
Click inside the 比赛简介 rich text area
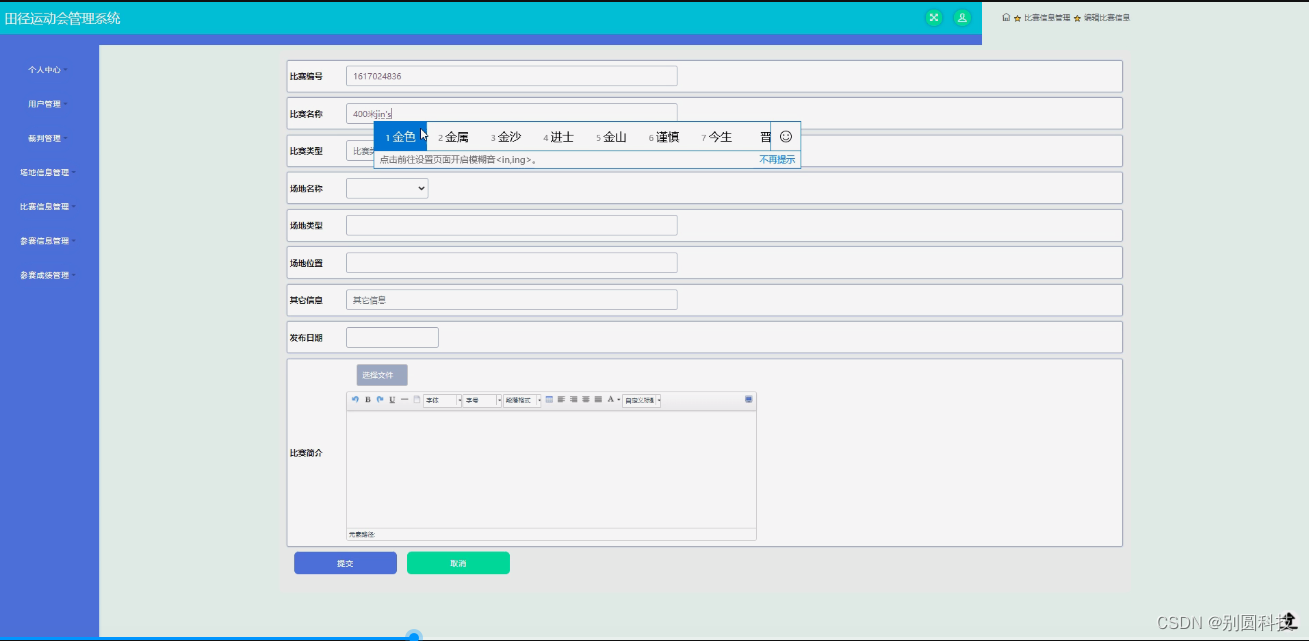(x=551, y=469)
